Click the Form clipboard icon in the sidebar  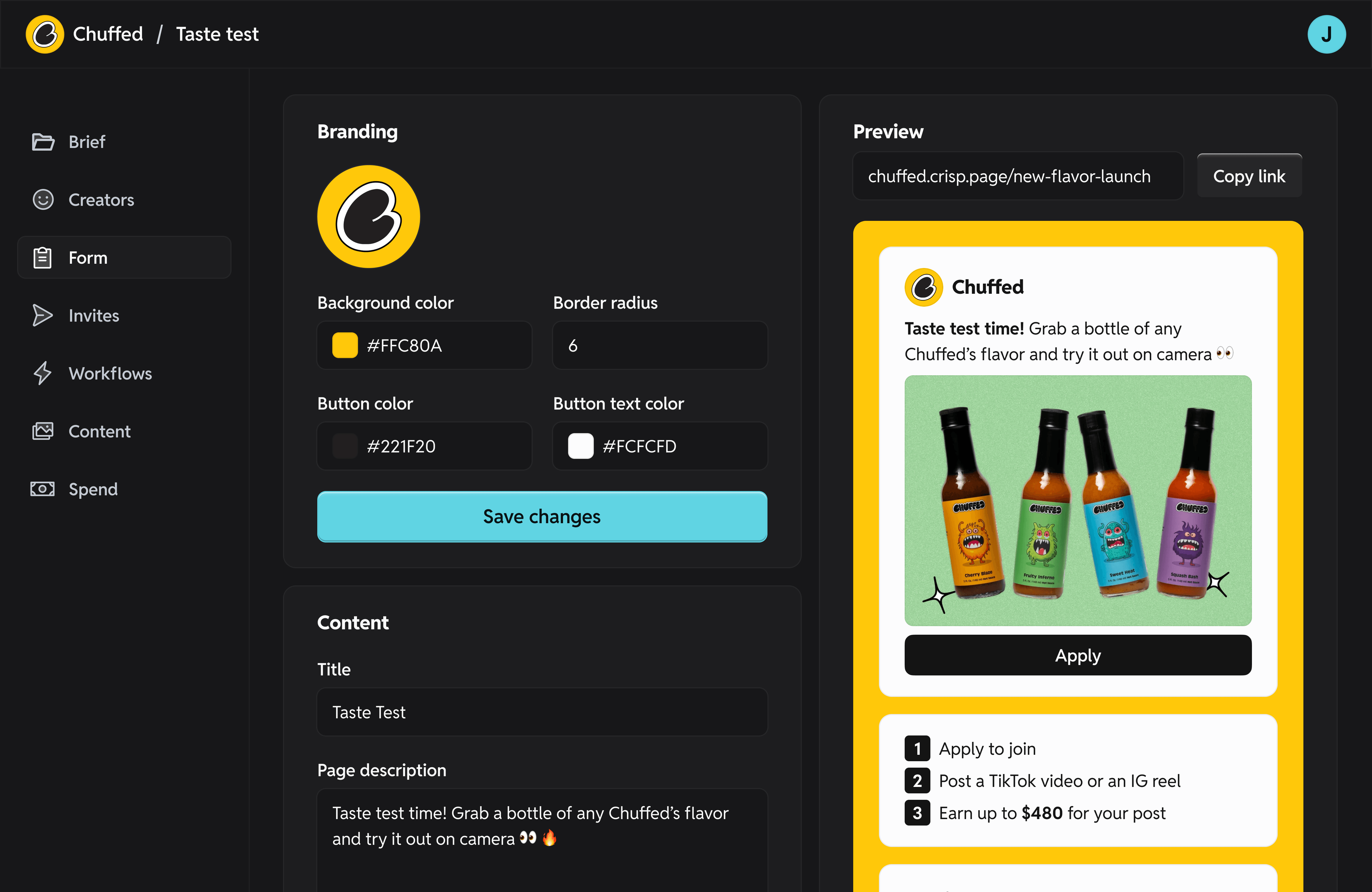[x=43, y=257]
